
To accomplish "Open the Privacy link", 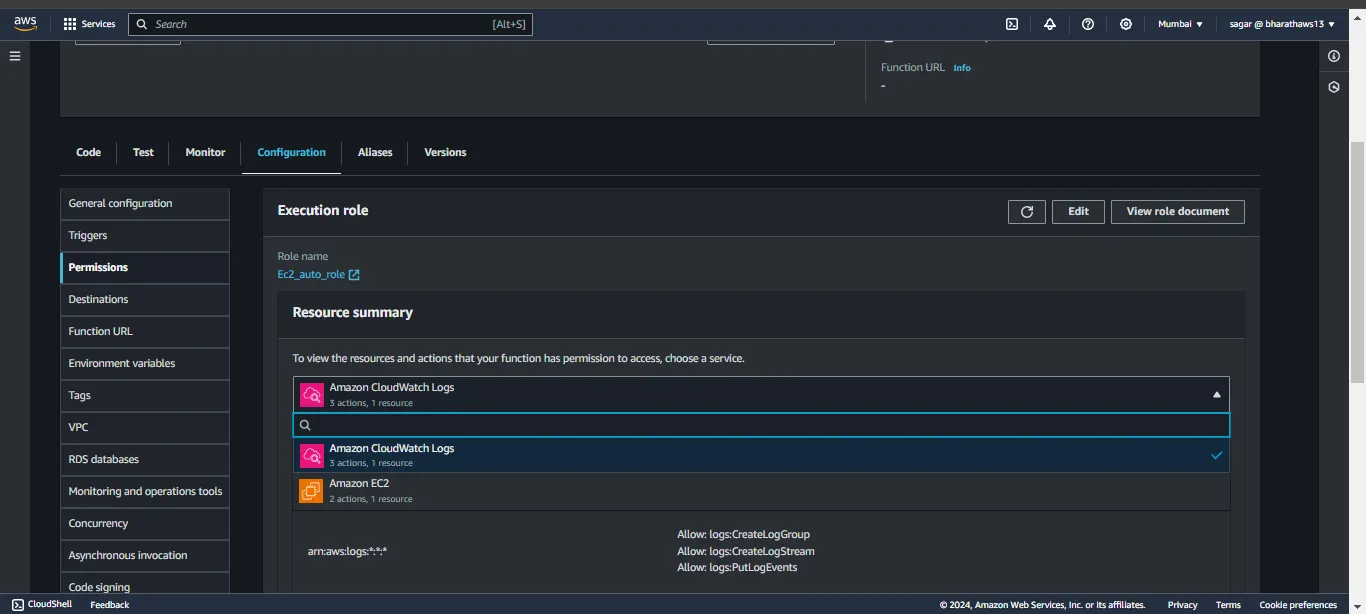I will tap(1182, 604).
